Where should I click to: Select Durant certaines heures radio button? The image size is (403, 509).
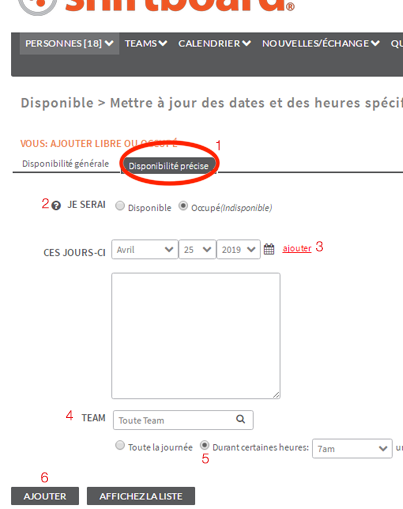click(204, 445)
